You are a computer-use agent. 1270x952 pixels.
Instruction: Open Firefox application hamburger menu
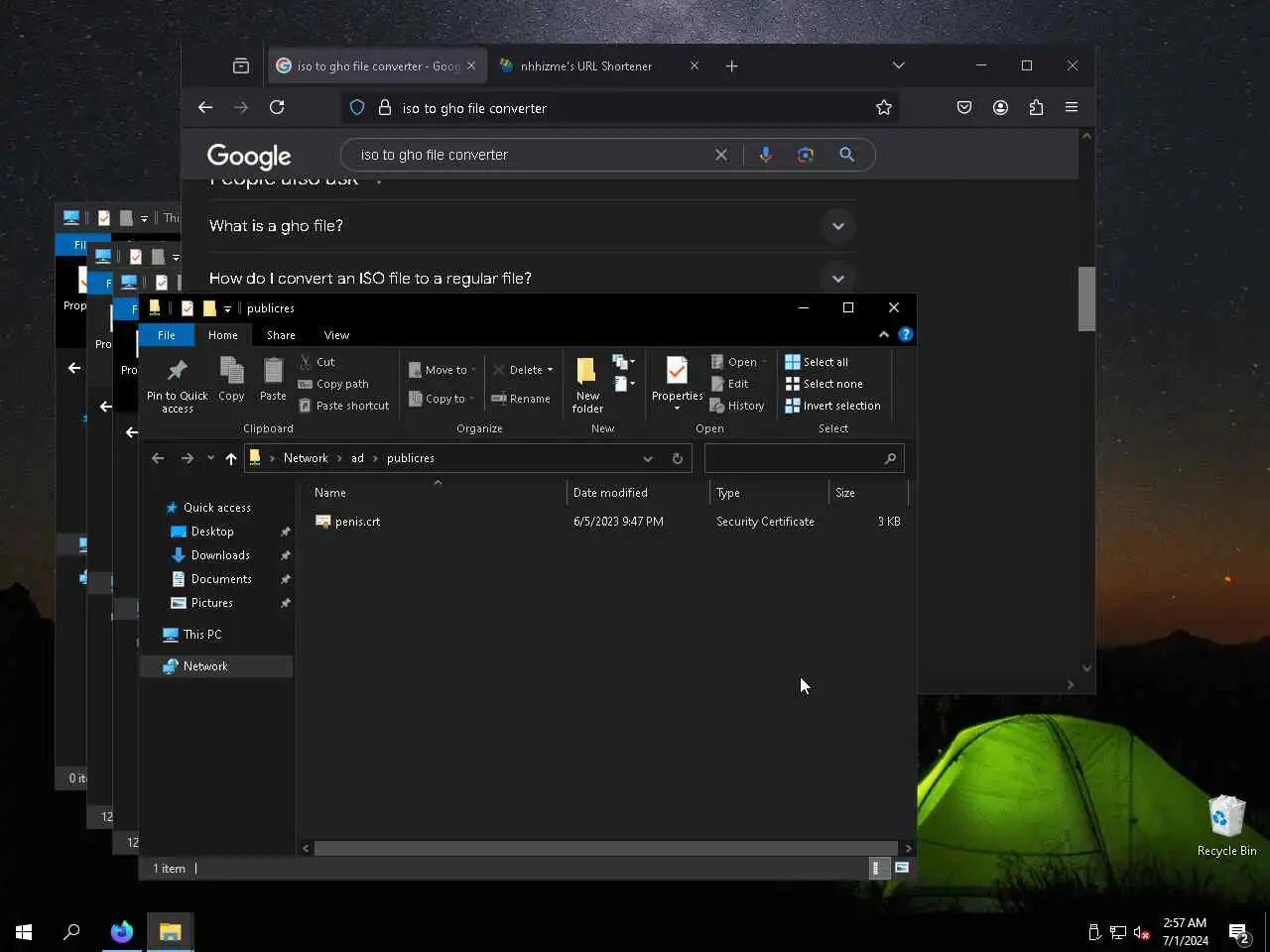[1072, 107]
